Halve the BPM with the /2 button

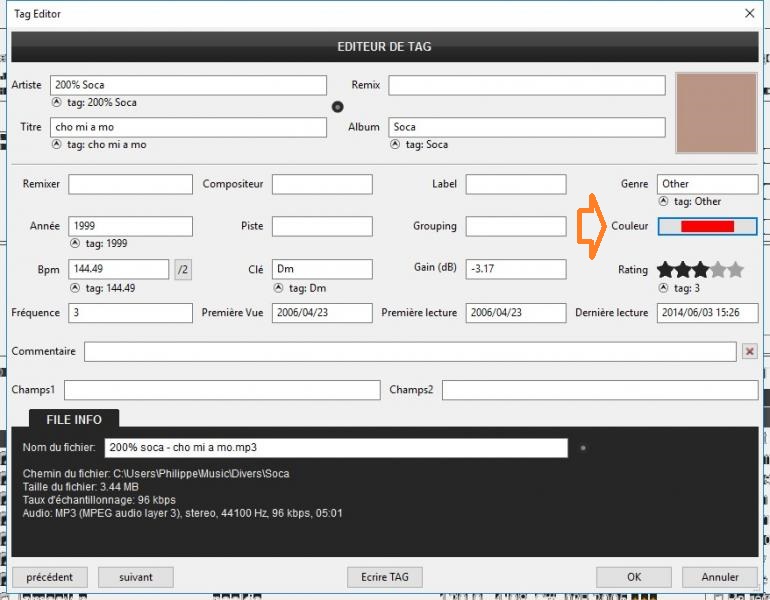coord(182,269)
